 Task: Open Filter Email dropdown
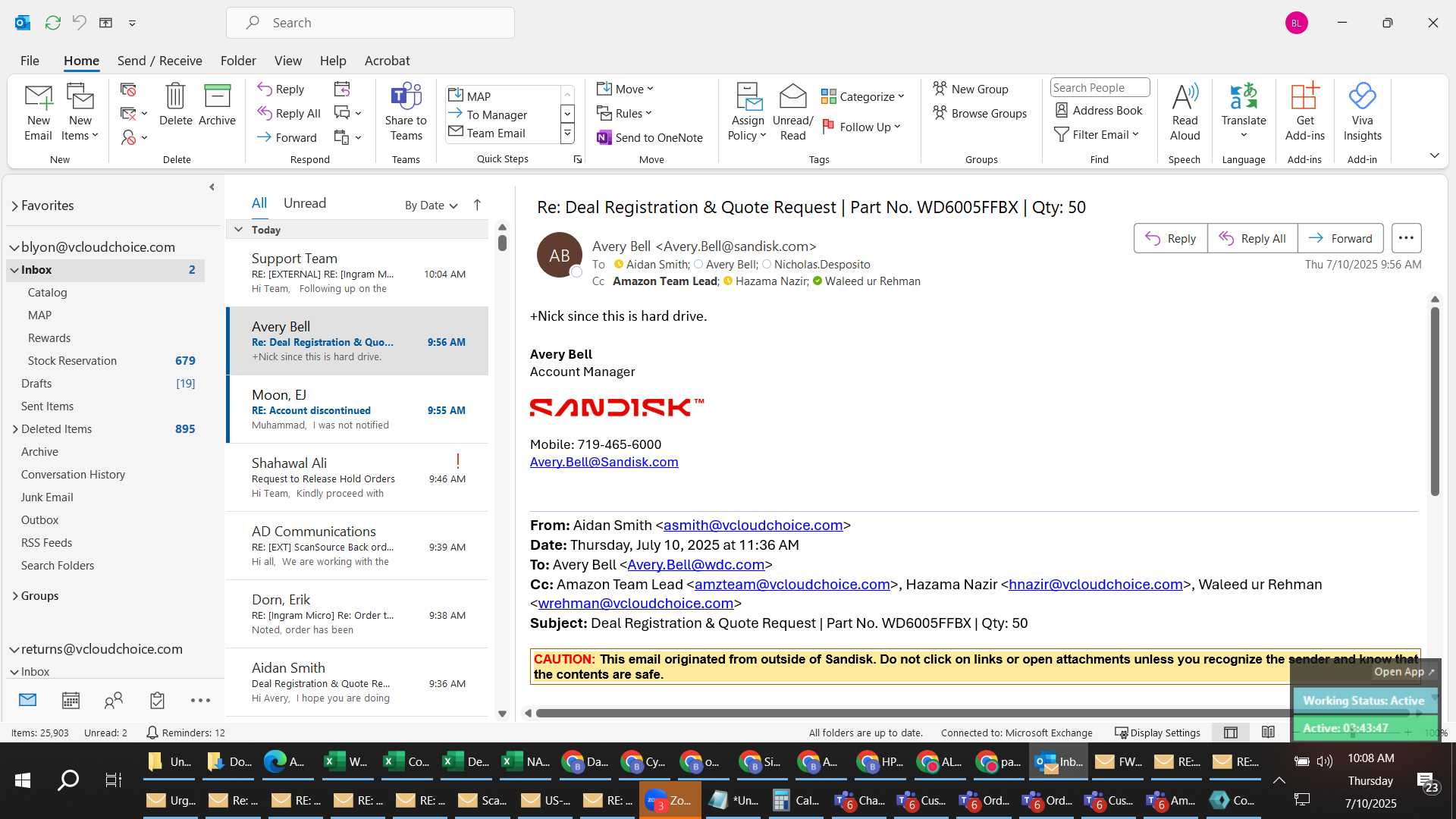point(1097,134)
